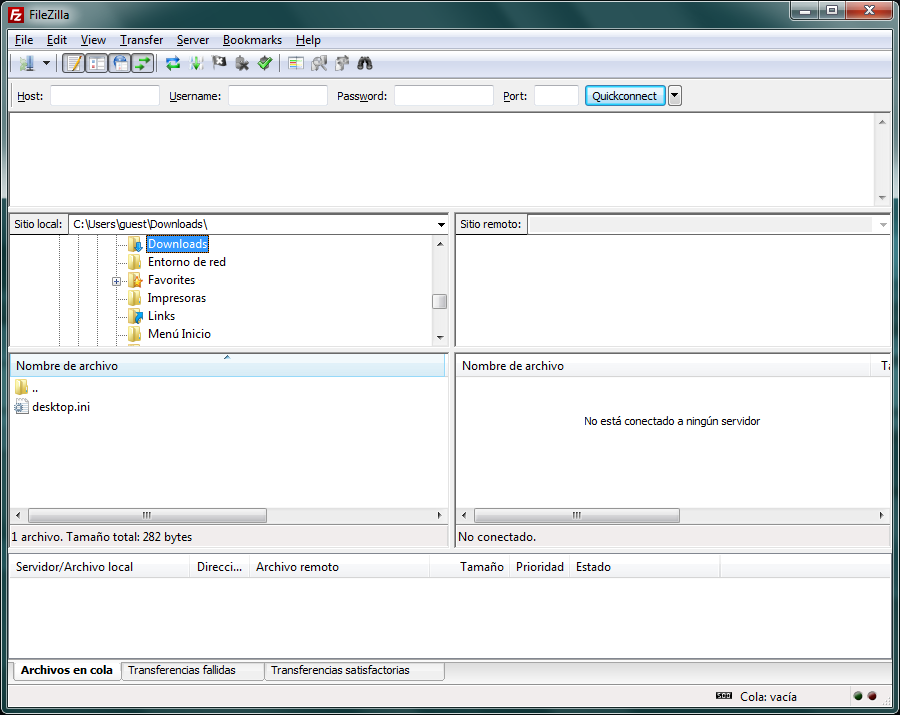Click the Quickconnect button
The image size is (900, 715).
(624, 96)
